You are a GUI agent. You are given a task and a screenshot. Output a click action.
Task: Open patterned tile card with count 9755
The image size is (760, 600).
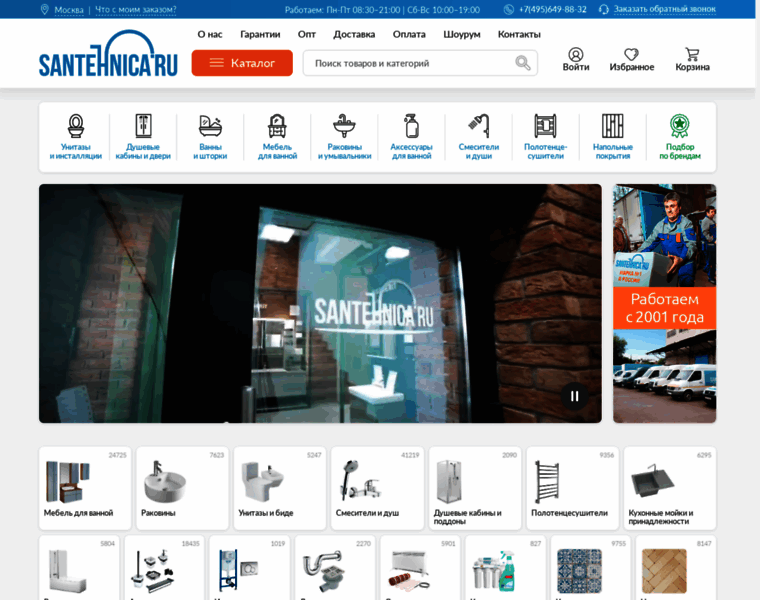591,568
